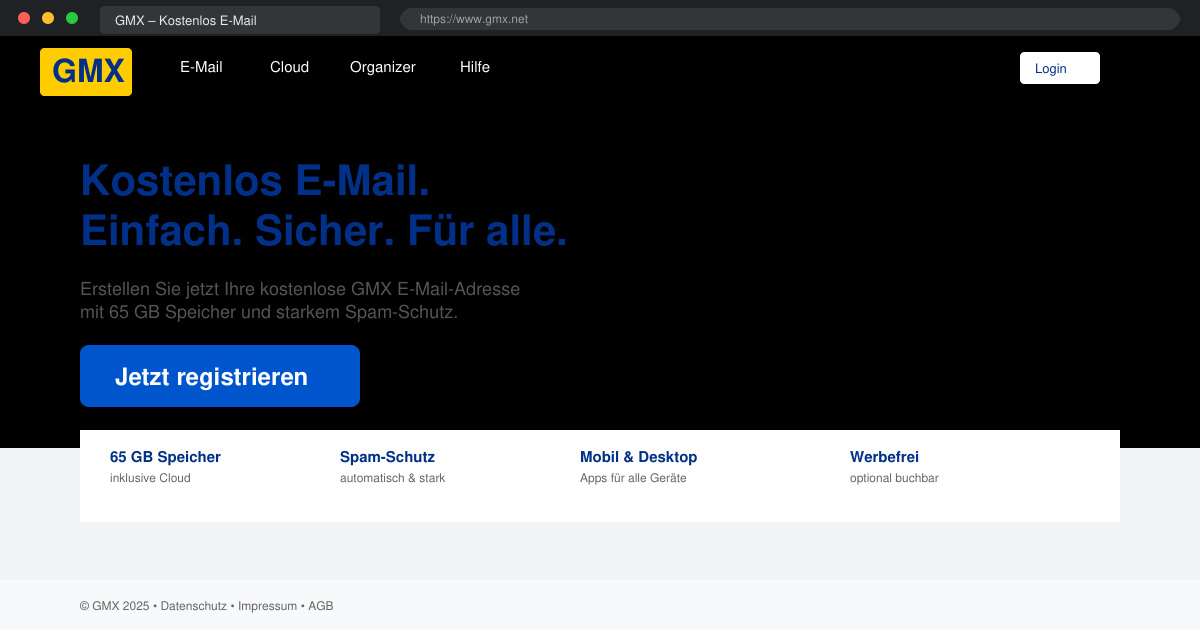Click the red window close button
The height and width of the screenshot is (630, 1200).
[24, 18]
